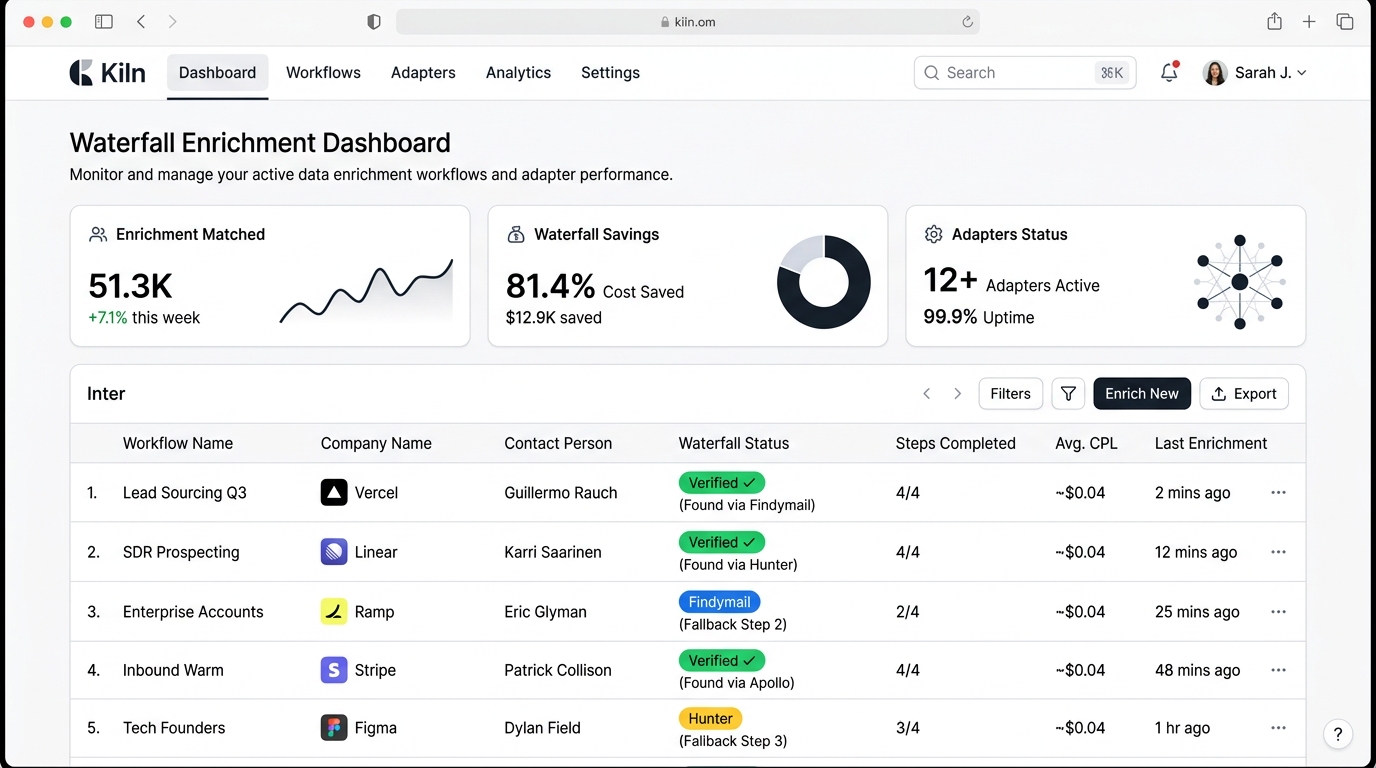The image size is (1376, 768).
Task: Click contact name Eric Glyman
Action: pyautogui.click(x=546, y=612)
